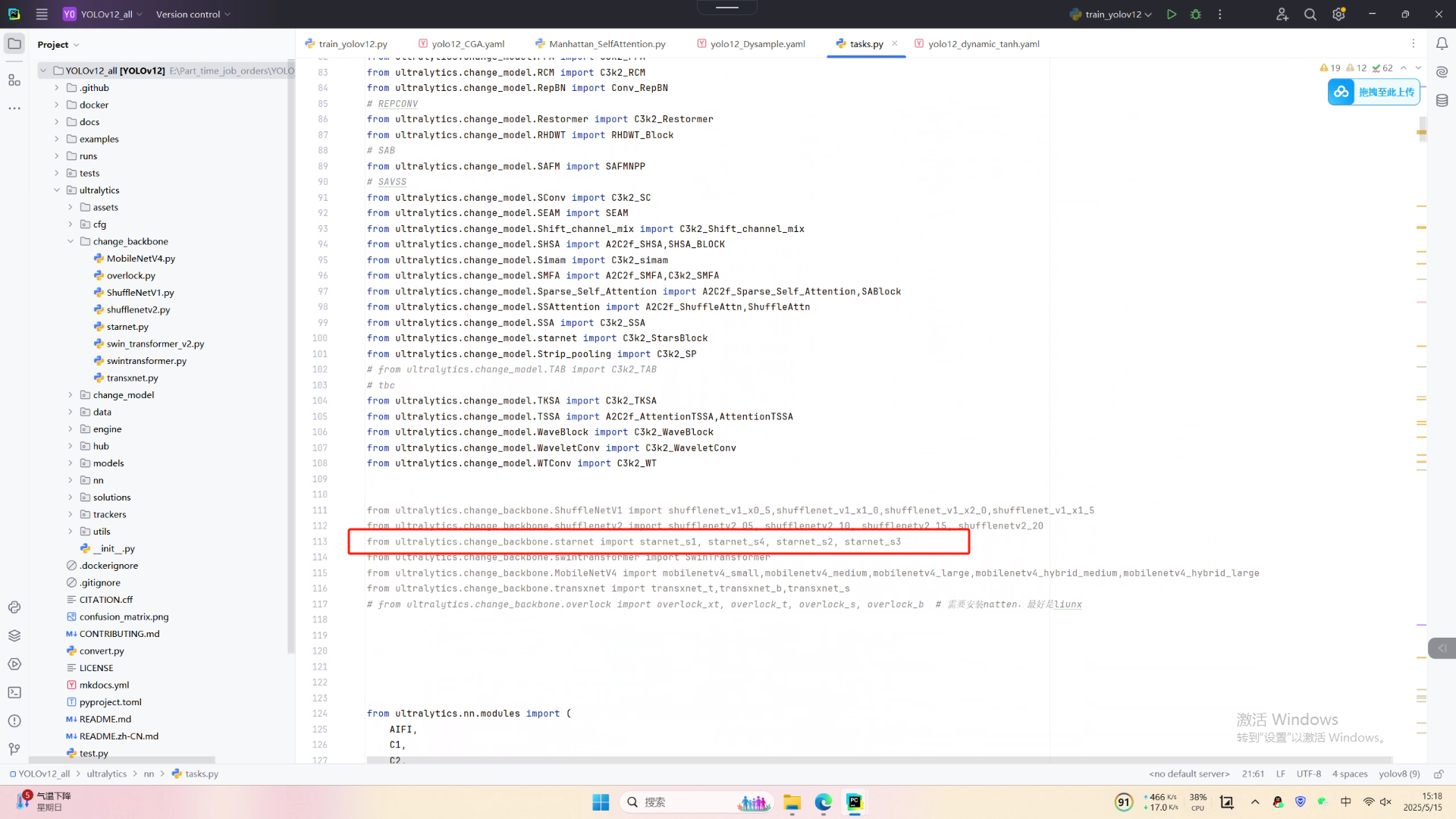The width and height of the screenshot is (1456, 819).
Task: Open the Terminal tool window
Action: point(14,692)
